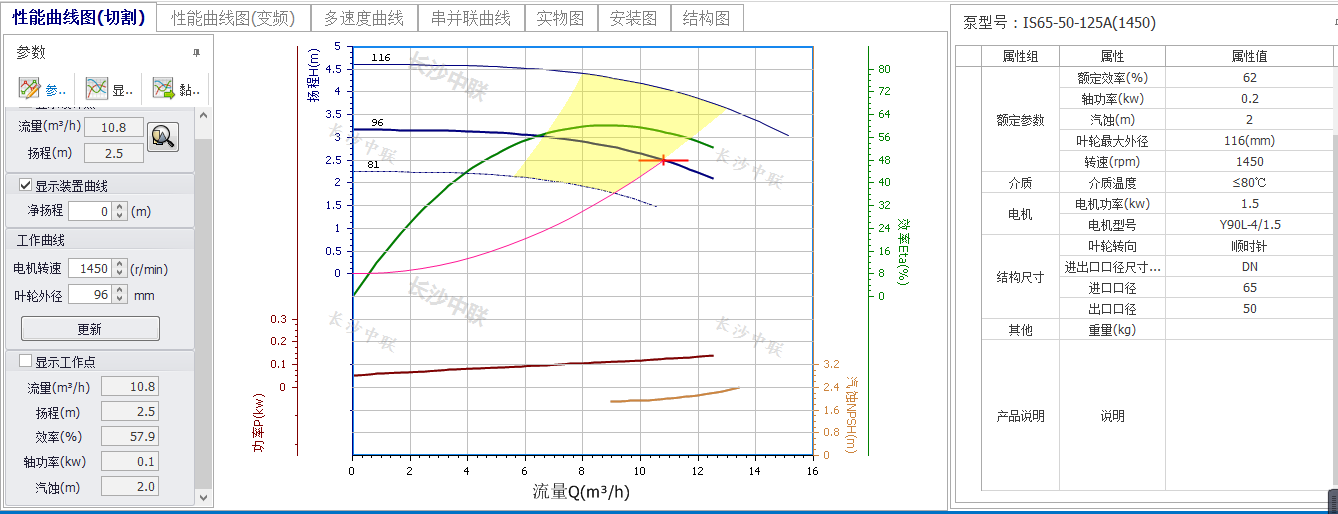Open the 安装图 tab
The width and height of the screenshot is (1338, 514).
pyautogui.click(x=633, y=18)
